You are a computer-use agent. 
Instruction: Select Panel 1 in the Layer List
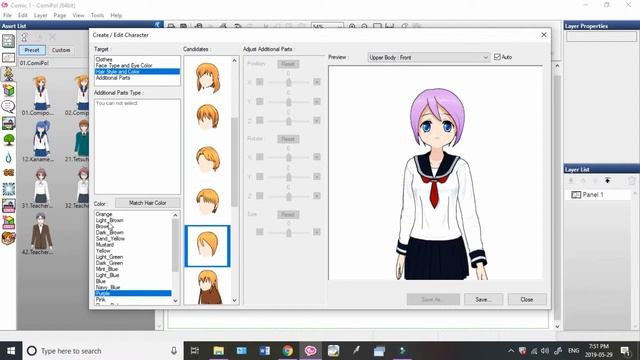[x=598, y=195]
